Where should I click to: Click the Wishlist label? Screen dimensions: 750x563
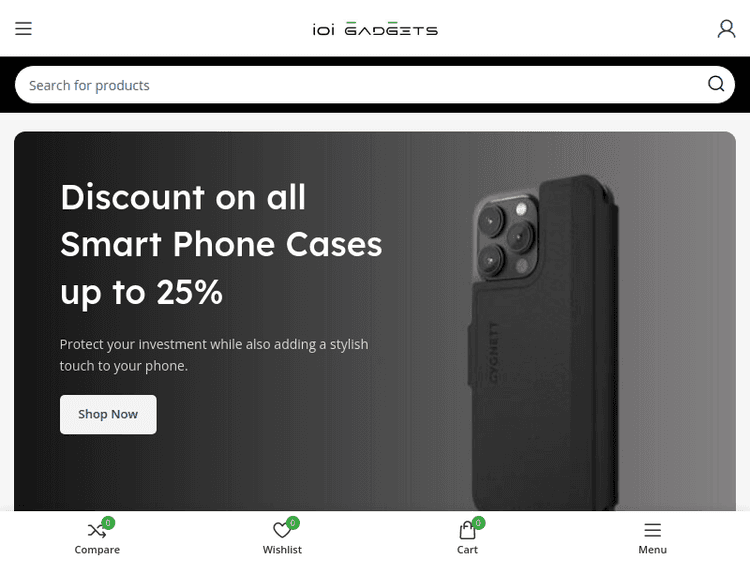click(x=282, y=550)
